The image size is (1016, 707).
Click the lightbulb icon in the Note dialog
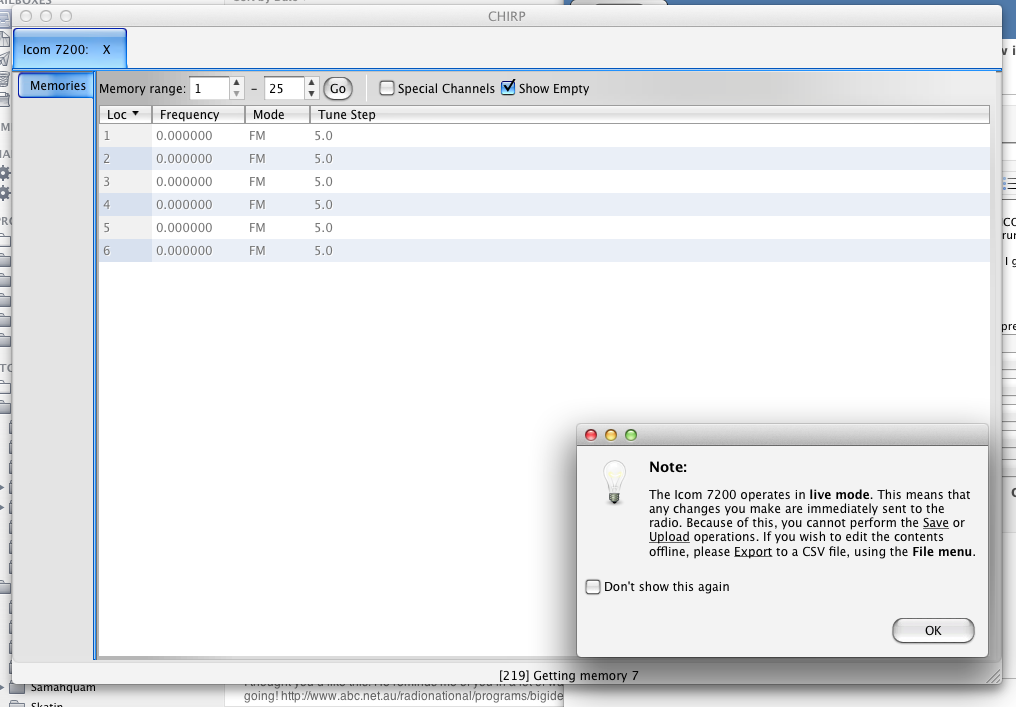coord(614,482)
